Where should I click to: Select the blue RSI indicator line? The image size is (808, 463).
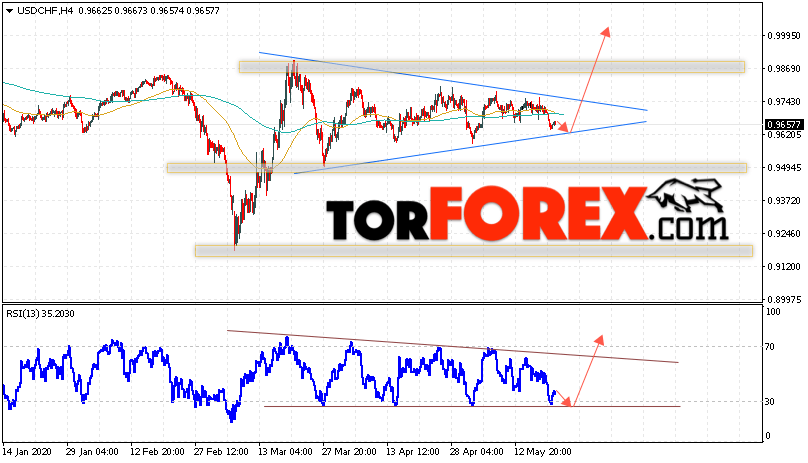(278, 381)
